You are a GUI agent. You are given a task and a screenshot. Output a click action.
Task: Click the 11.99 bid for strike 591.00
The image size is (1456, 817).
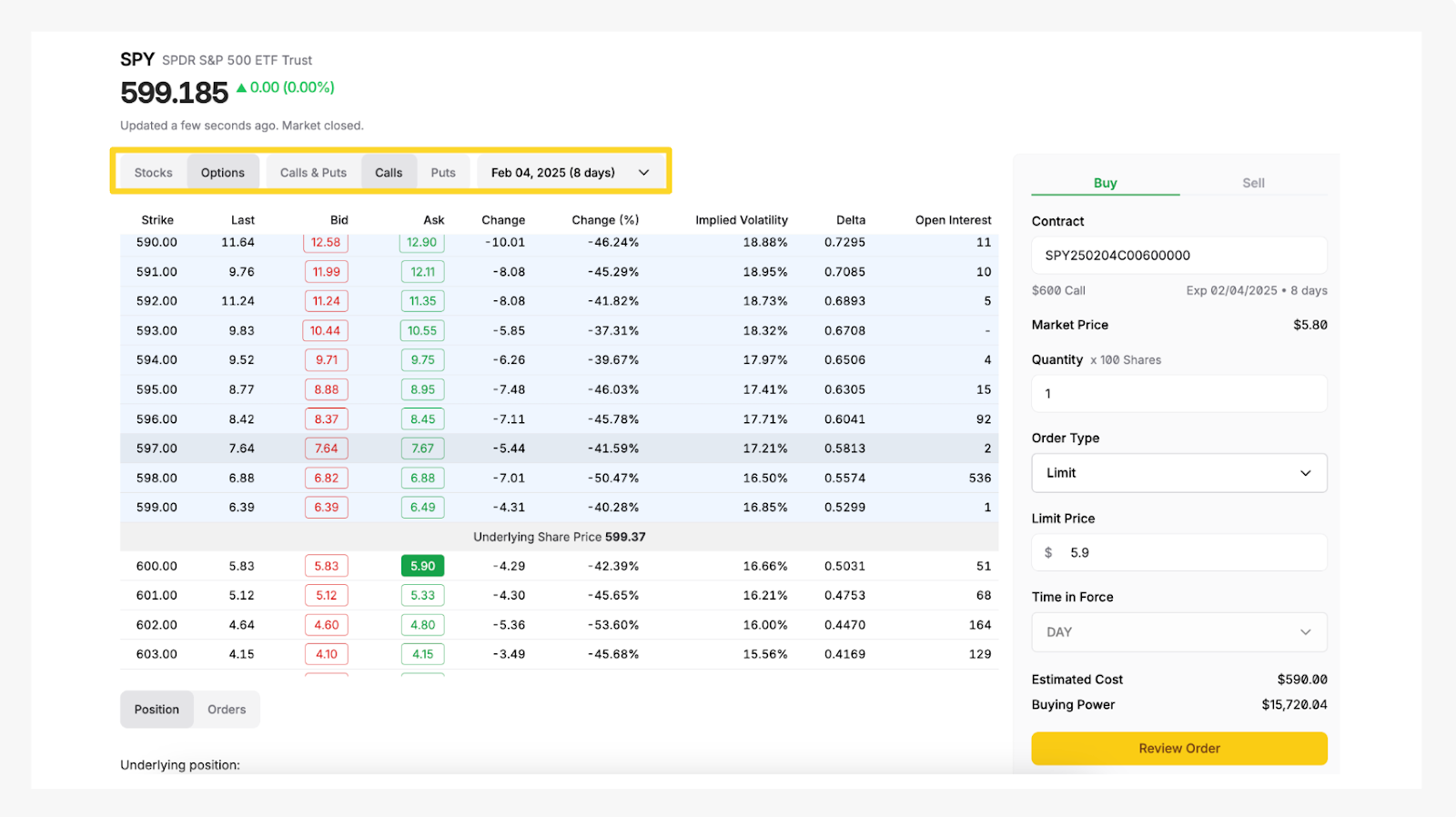coord(327,272)
